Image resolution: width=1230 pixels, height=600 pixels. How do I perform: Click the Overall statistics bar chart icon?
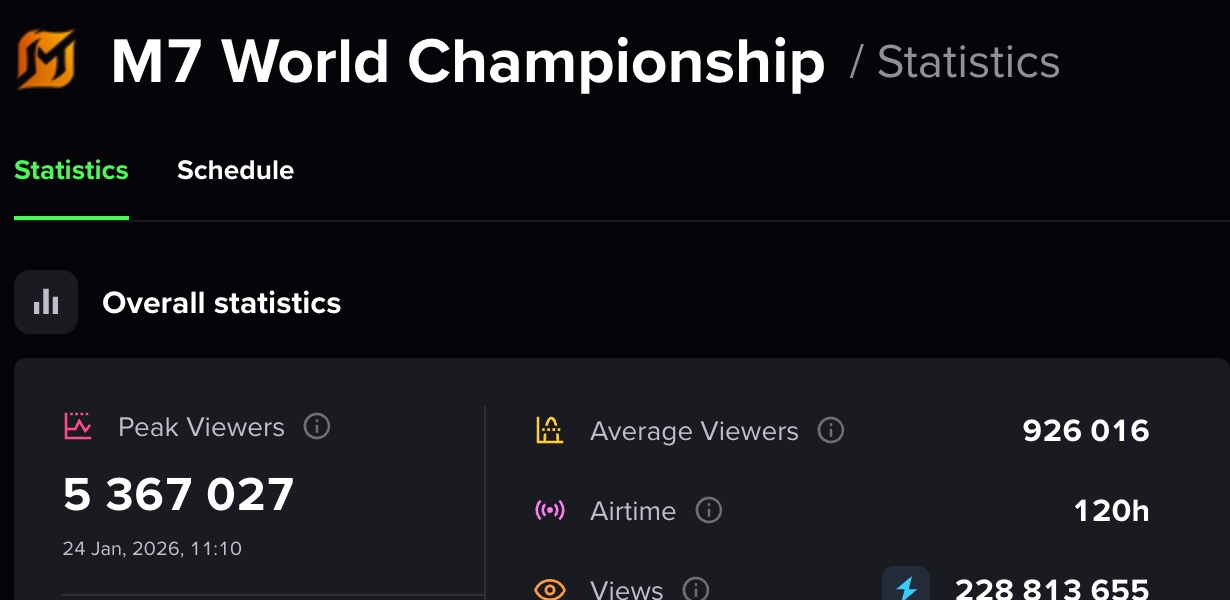(46, 302)
